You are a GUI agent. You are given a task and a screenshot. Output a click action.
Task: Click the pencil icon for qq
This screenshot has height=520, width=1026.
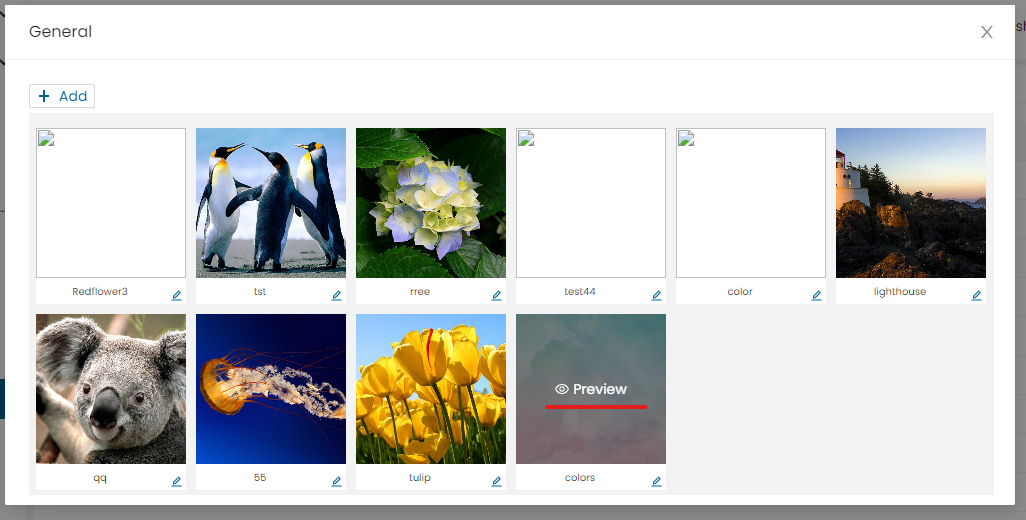click(177, 481)
